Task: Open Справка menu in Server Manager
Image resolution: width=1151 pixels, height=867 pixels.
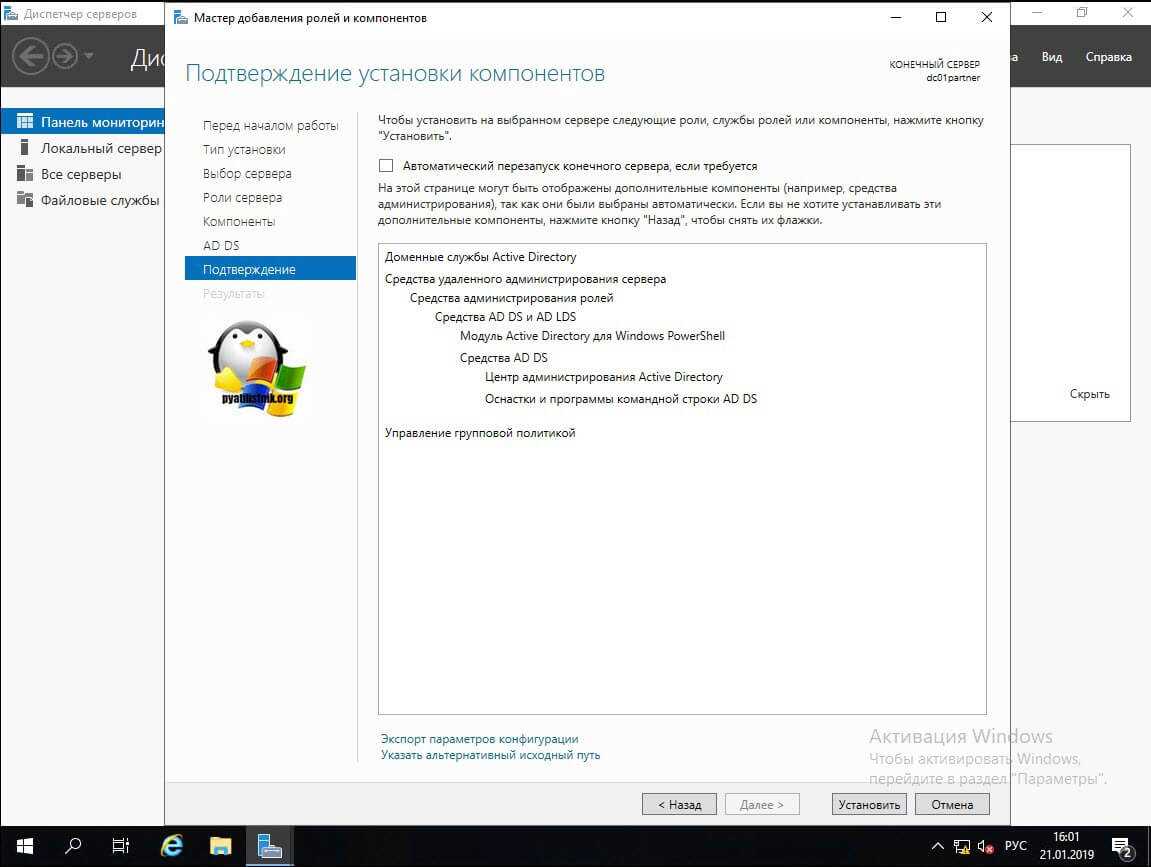Action: [1108, 57]
